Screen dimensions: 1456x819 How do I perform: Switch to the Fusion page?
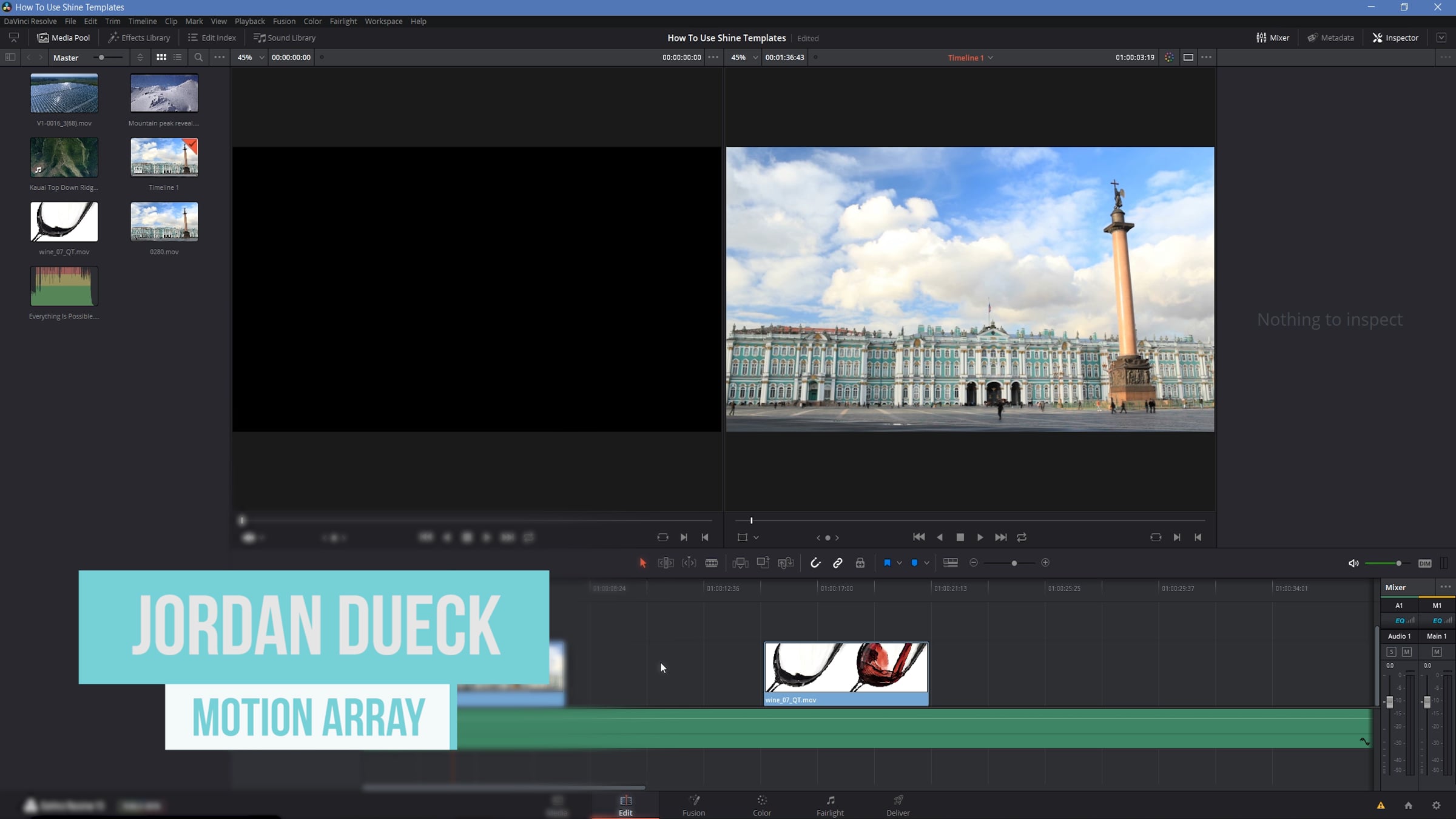693,806
